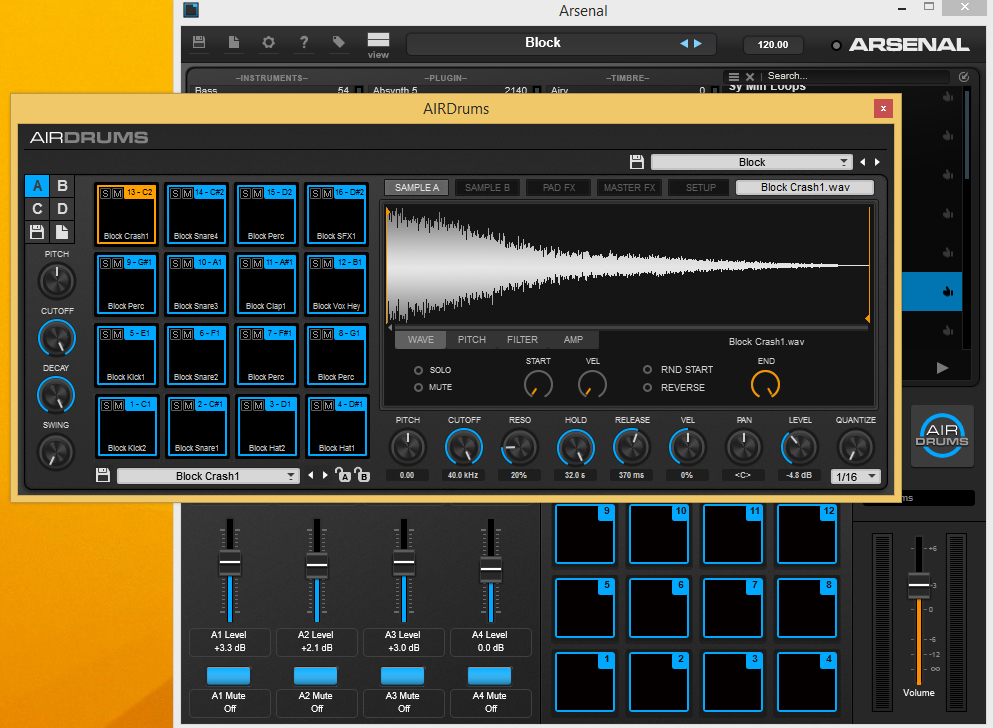
Task: Switch to pad bank B
Action: tap(62, 186)
